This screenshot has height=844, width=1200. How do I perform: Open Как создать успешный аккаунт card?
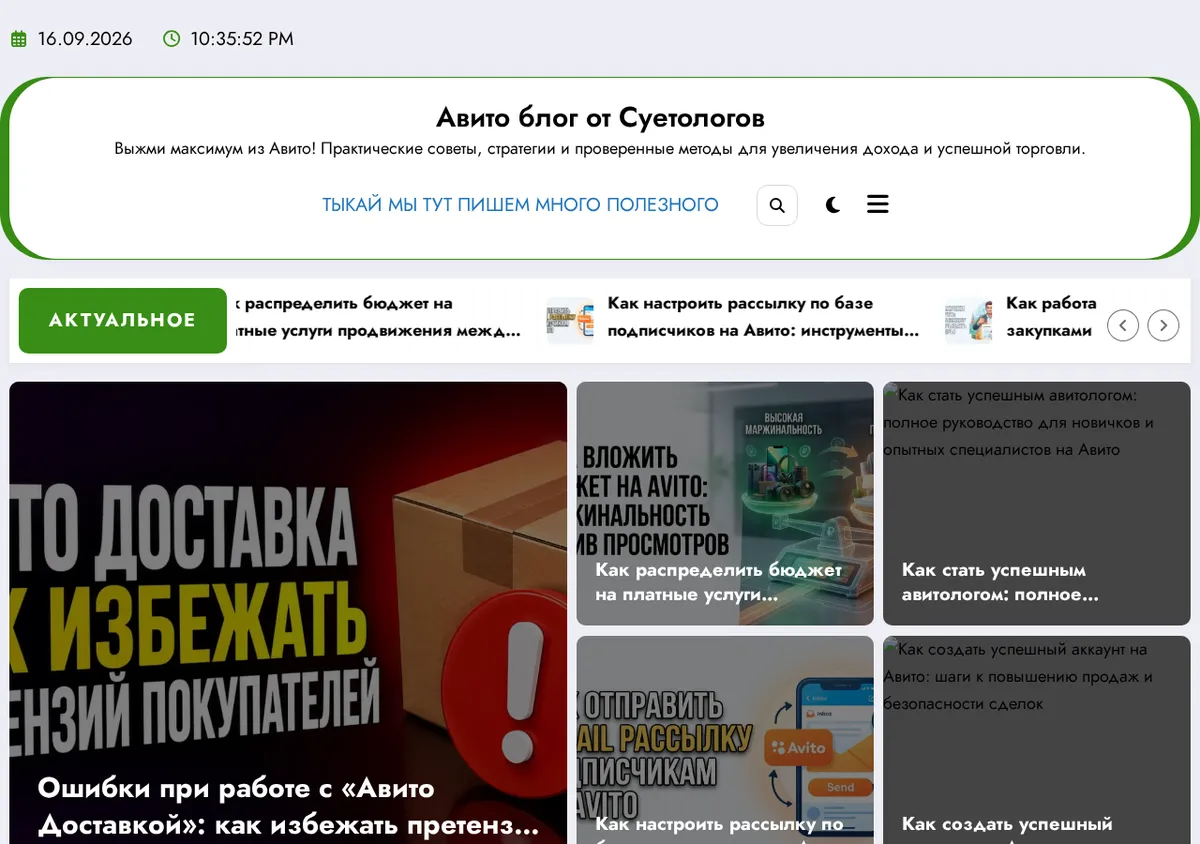click(1037, 740)
